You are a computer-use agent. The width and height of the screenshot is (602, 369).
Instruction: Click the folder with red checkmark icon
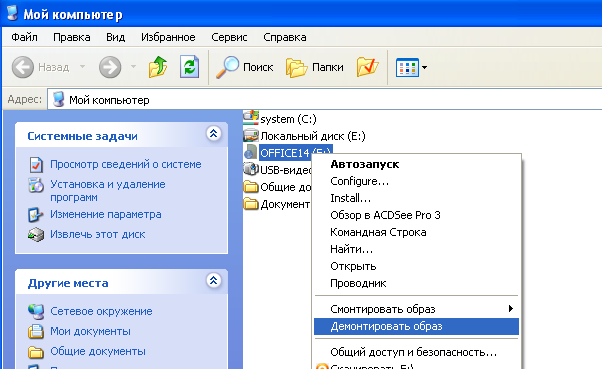tap(367, 67)
